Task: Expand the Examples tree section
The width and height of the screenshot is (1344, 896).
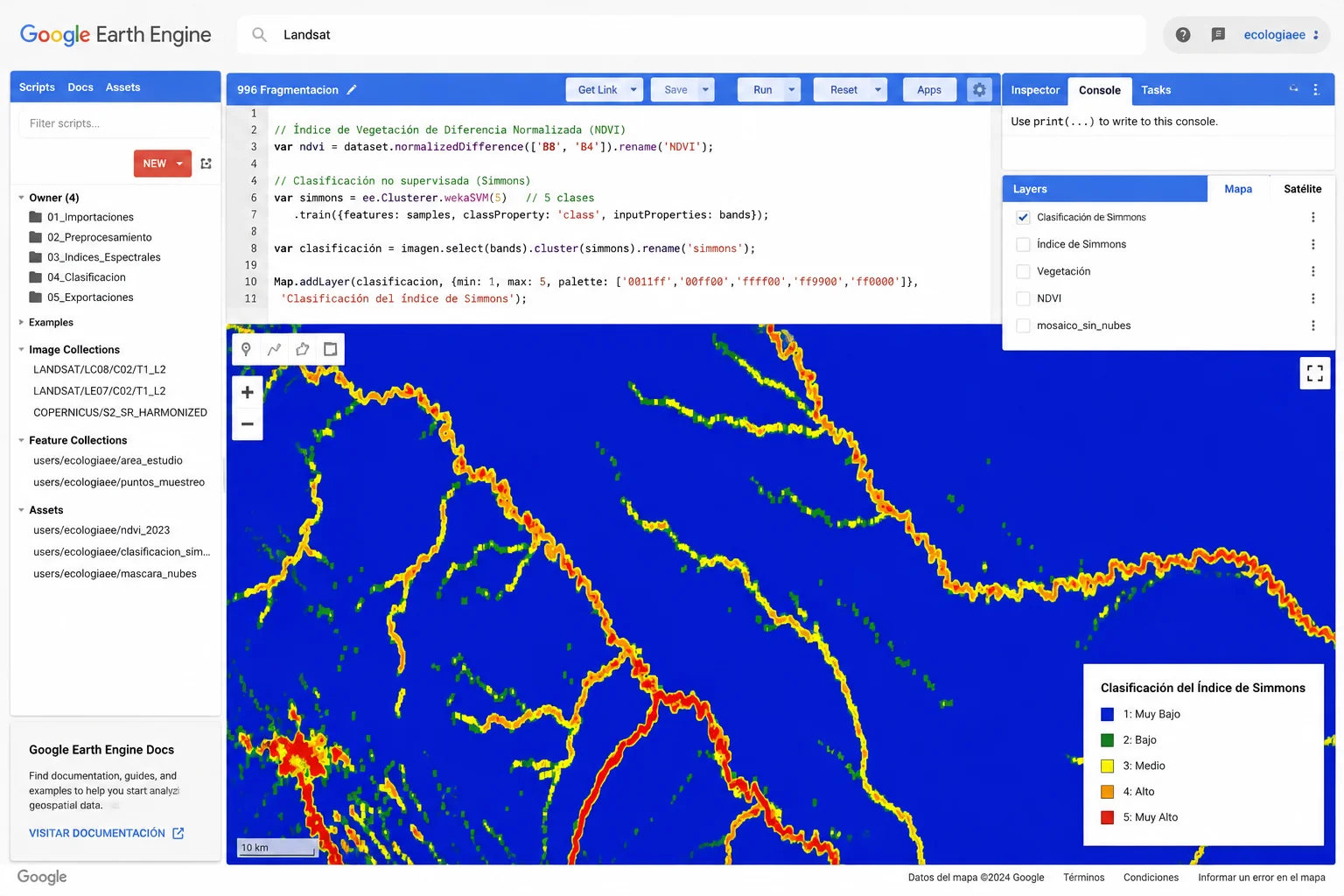Action: click(21, 322)
